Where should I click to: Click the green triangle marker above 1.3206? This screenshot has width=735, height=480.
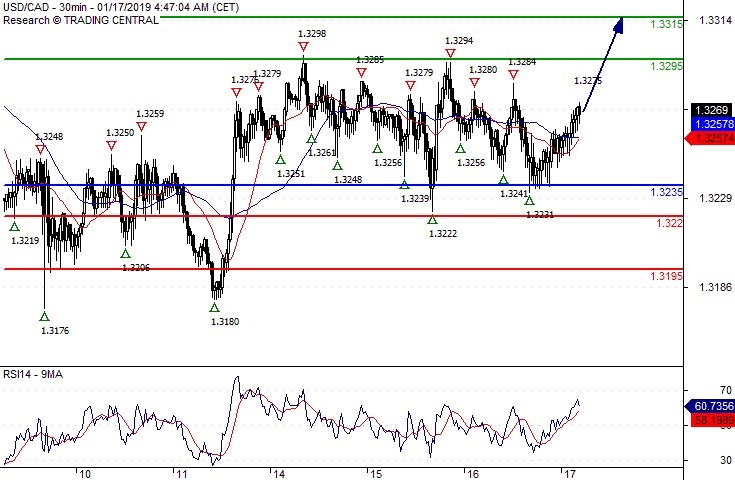click(125, 254)
